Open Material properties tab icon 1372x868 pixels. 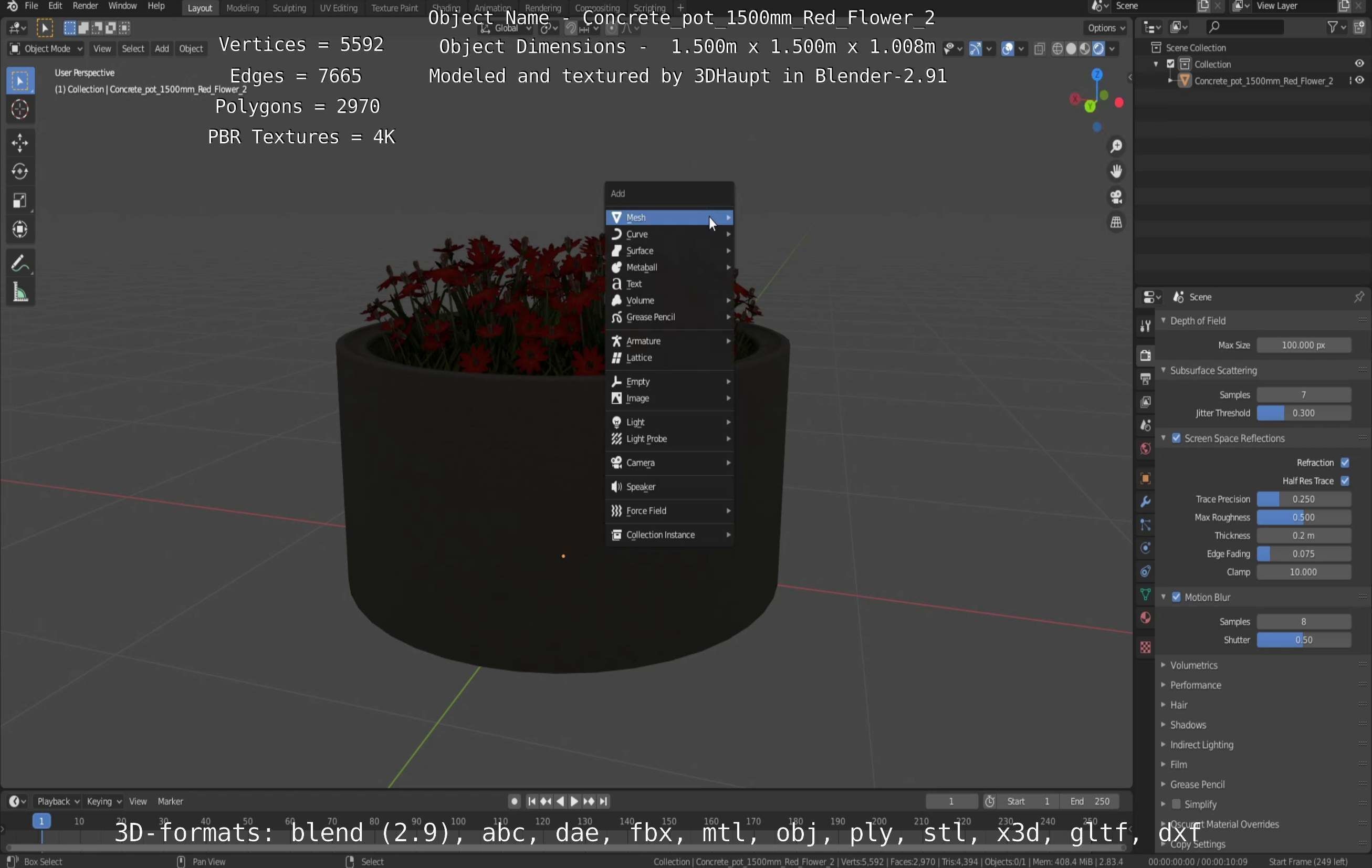[x=1145, y=619]
